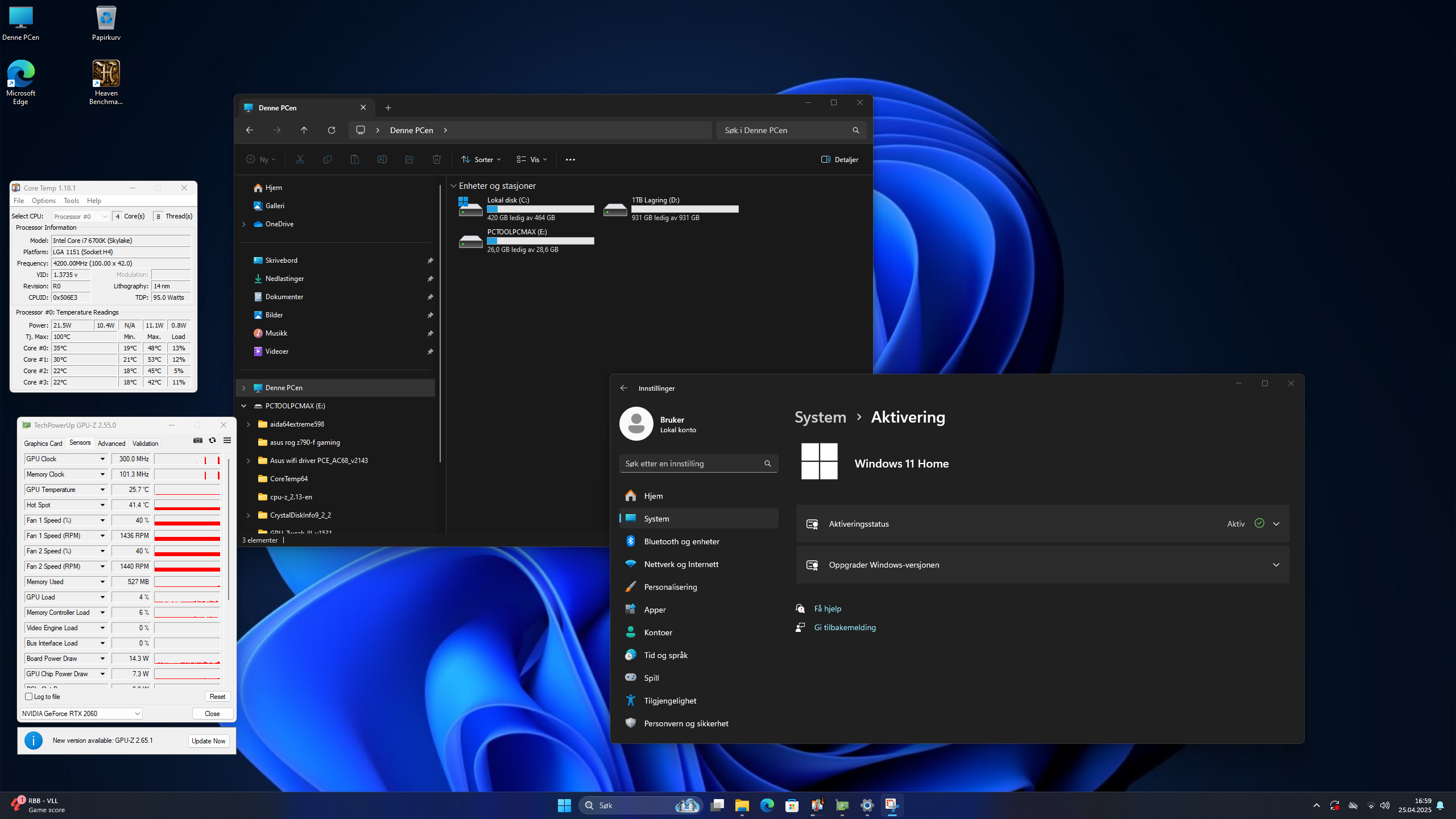Click the Gi tilbakemelding link
This screenshot has width=1456, height=819.
click(845, 627)
